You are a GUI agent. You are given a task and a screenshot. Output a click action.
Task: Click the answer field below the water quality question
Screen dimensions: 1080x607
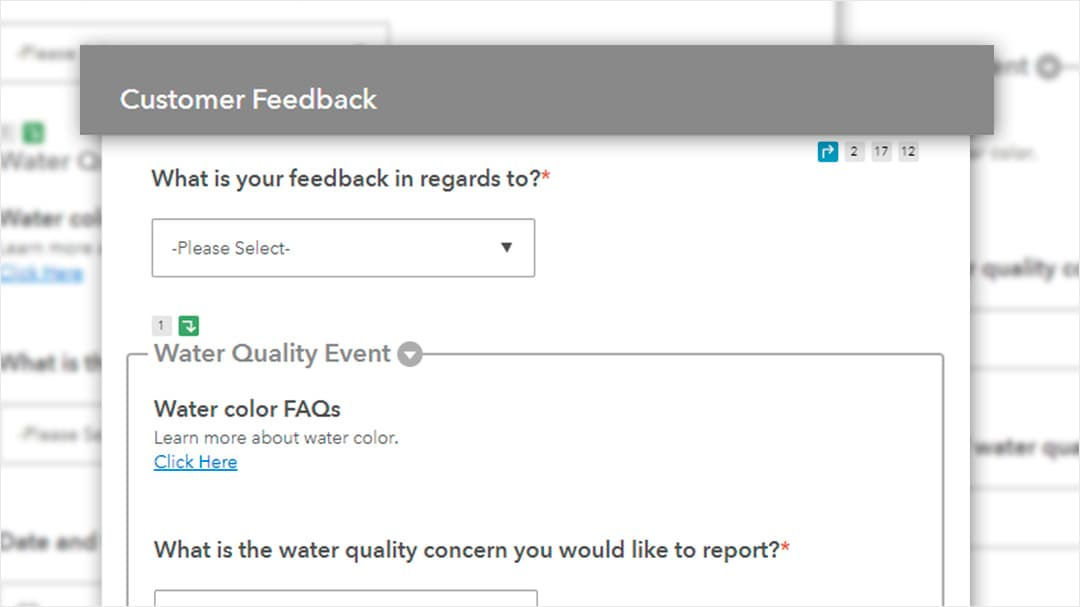tap(345, 600)
